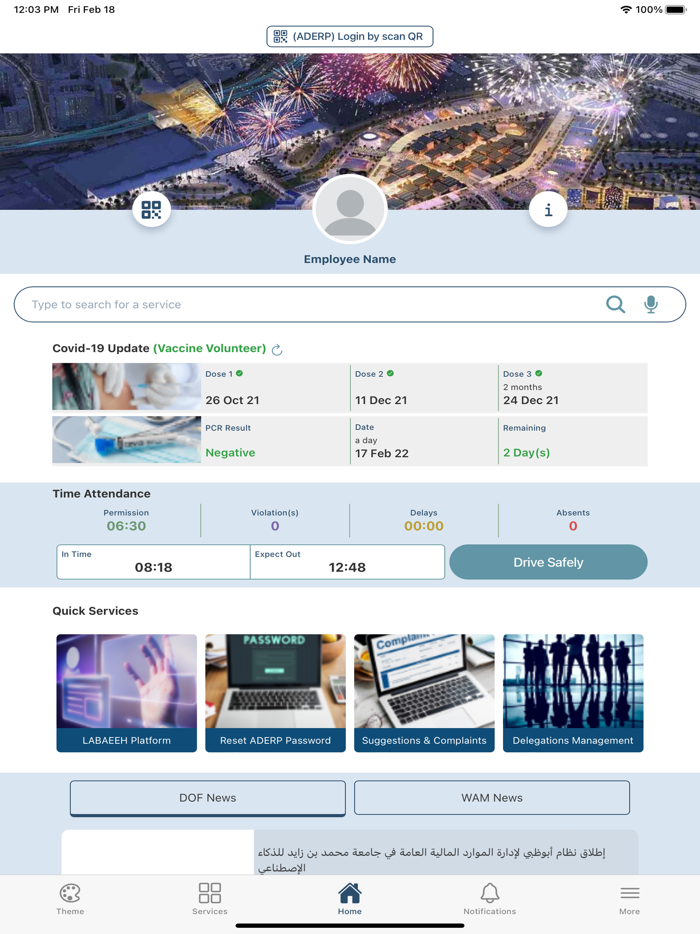Tap Vaccine Volunteer green label
Screen dimensions: 700x934
pos(210,348)
